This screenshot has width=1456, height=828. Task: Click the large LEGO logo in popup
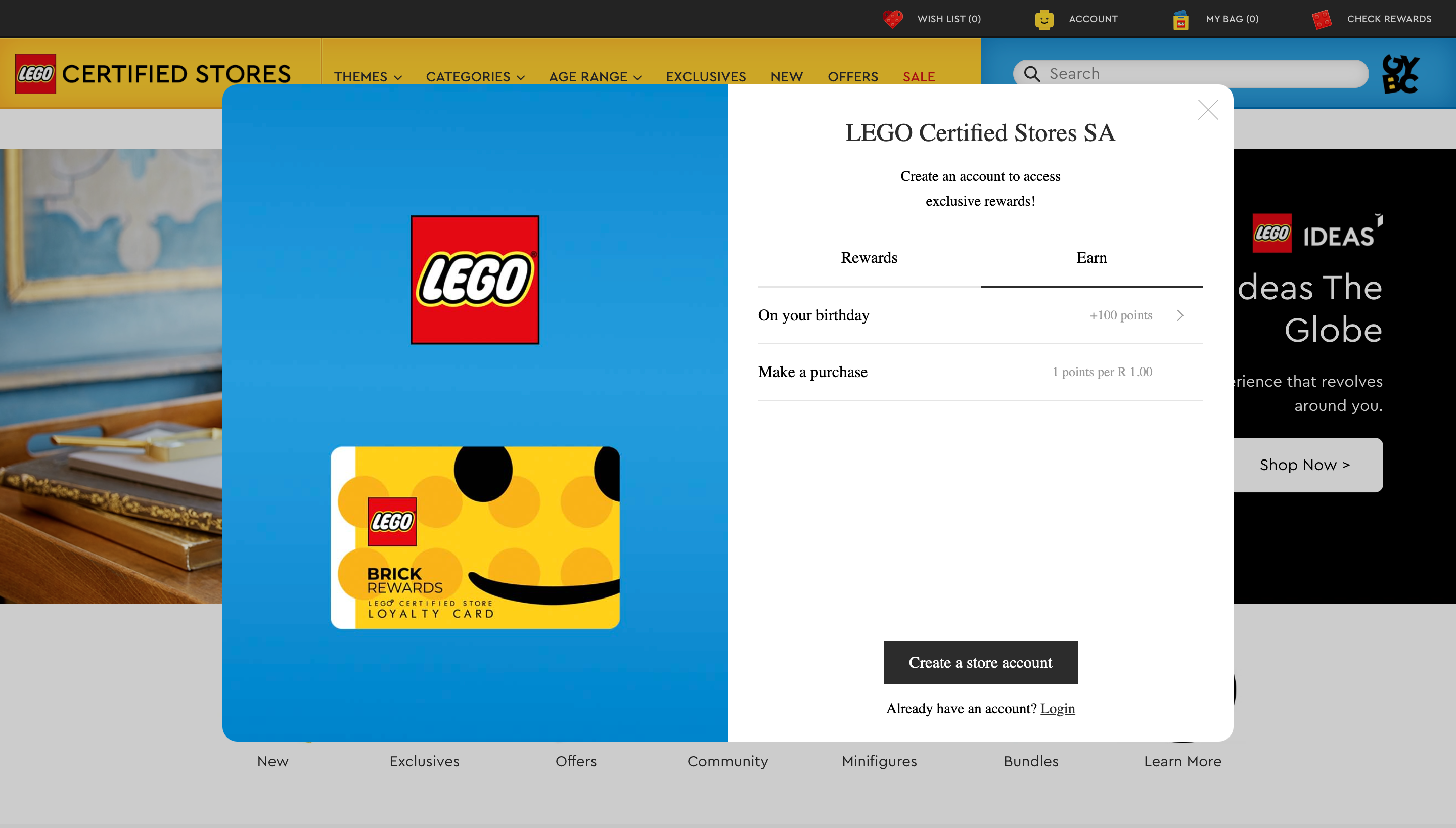click(475, 280)
